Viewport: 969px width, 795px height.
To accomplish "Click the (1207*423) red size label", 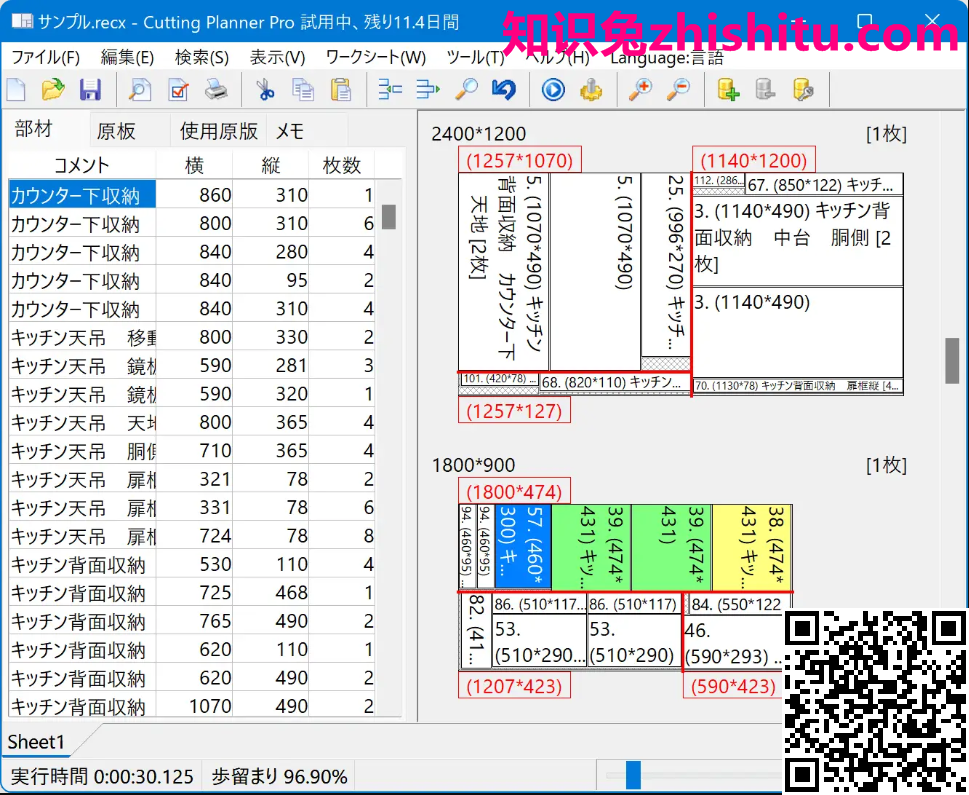I will [x=514, y=686].
